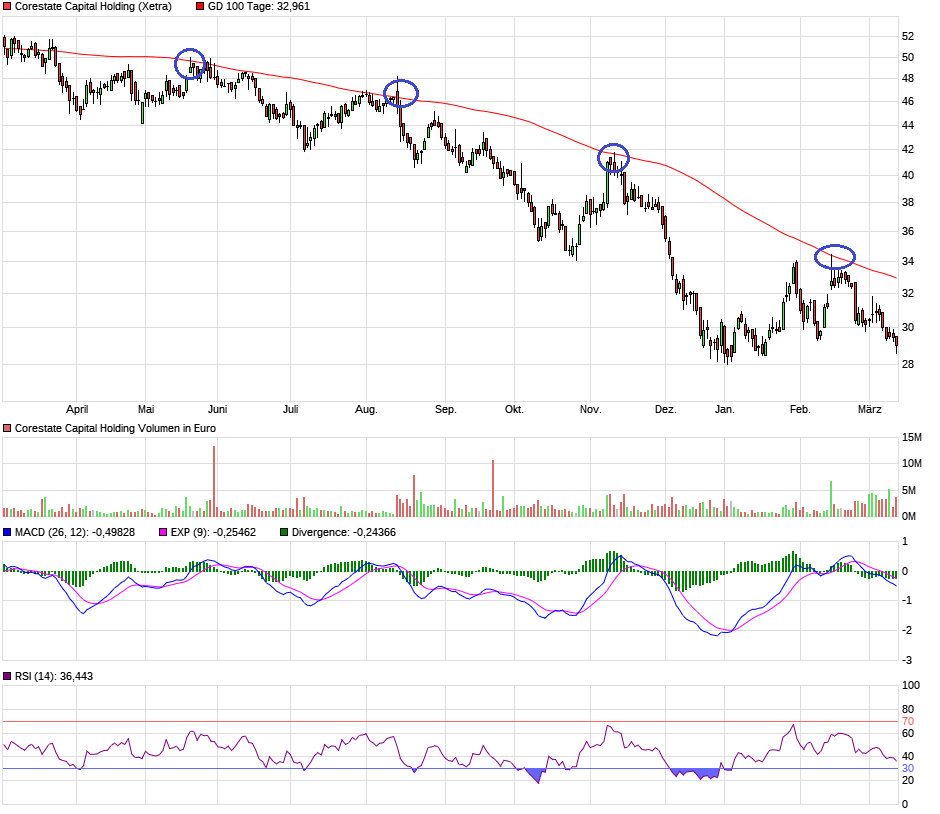Click the green Divergence legend square

[283, 533]
